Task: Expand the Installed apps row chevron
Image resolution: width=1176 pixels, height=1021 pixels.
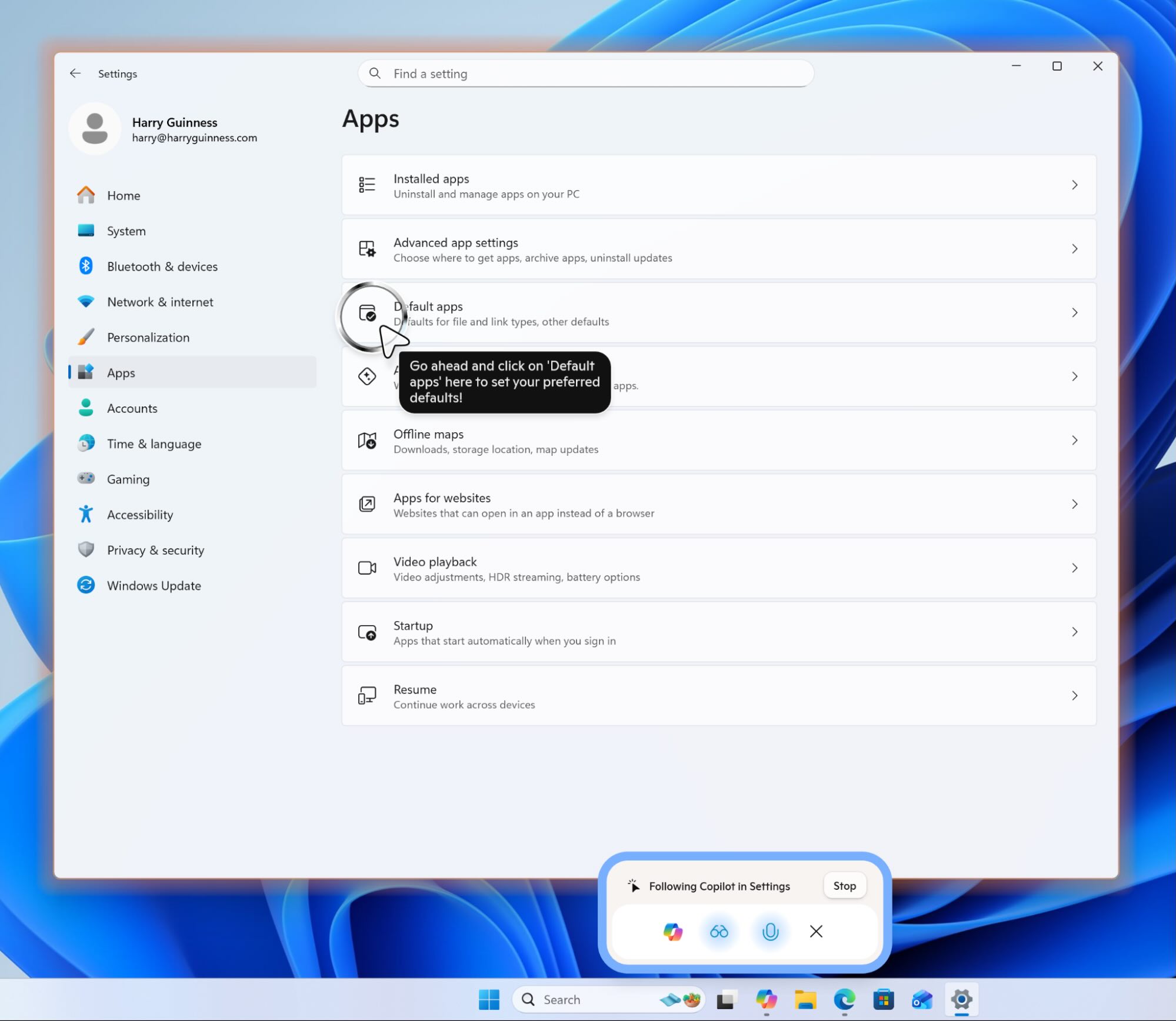Action: (x=1075, y=185)
